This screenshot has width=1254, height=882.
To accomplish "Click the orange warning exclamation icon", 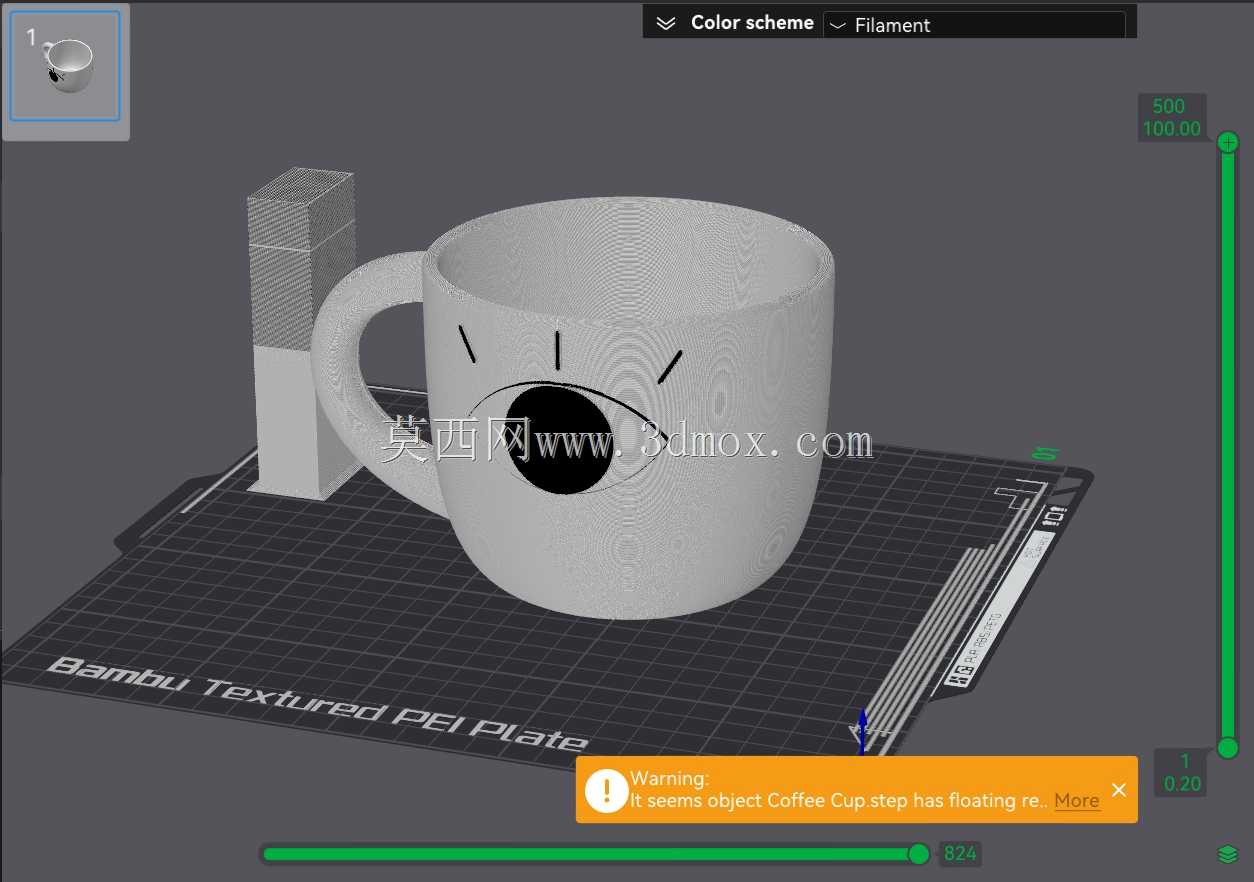I will [606, 790].
